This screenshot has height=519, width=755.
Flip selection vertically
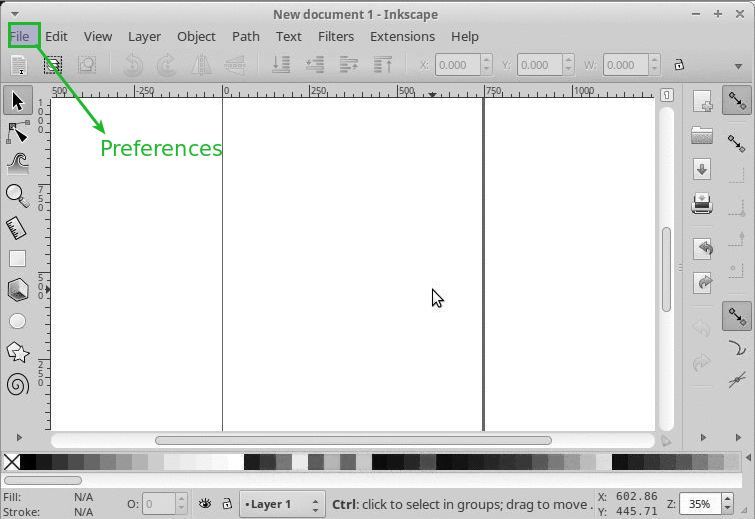pos(235,65)
